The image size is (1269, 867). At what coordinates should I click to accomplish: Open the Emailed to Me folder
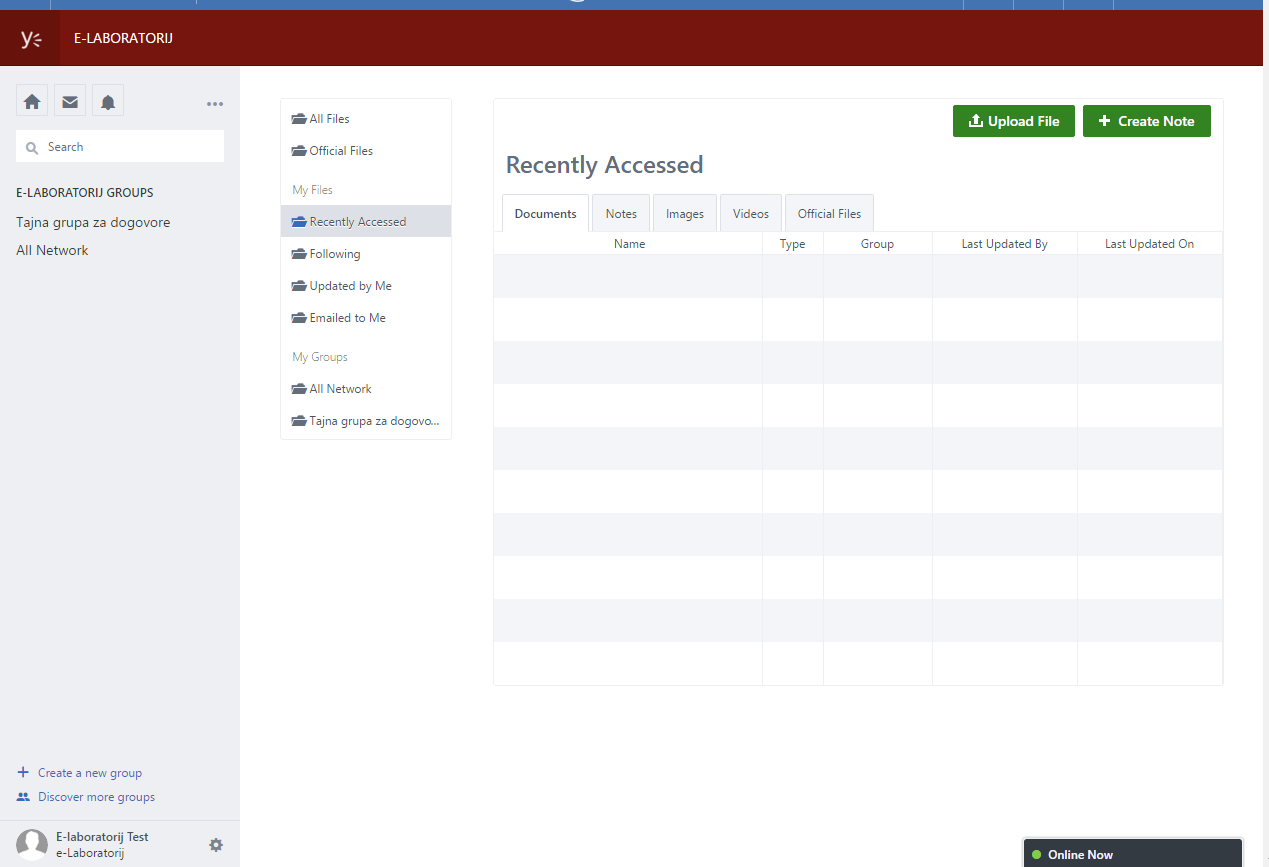click(347, 318)
